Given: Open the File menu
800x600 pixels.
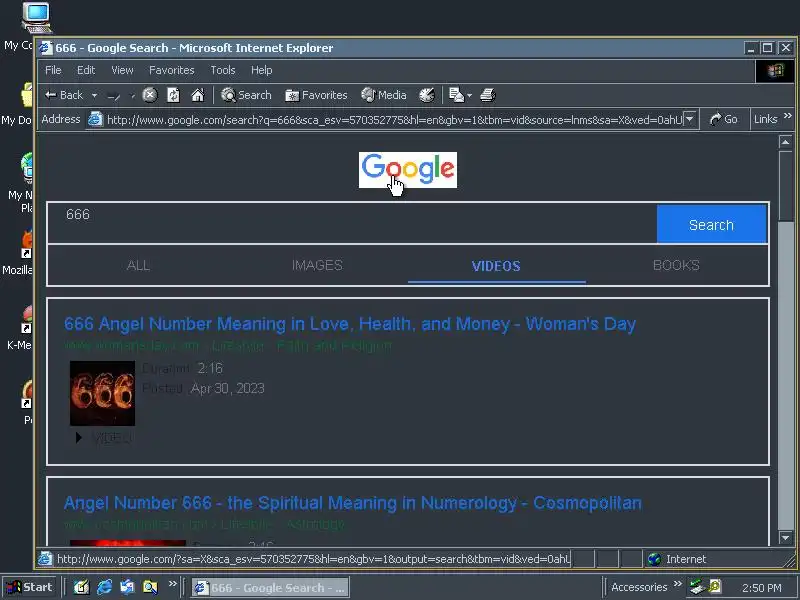Looking at the screenshot, I should point(53,70).
